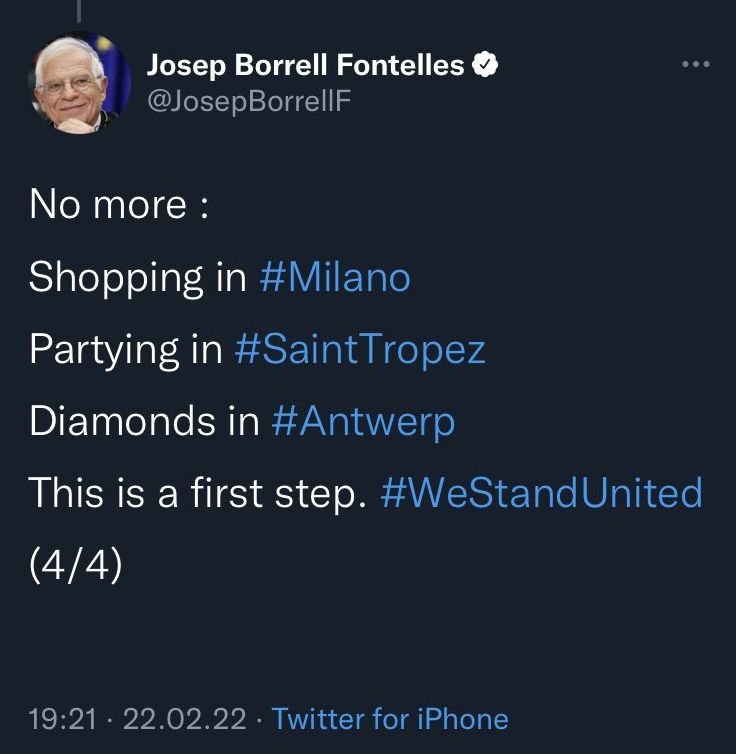
Task: Click the "Shopping in" text
Action: point(138,277)
